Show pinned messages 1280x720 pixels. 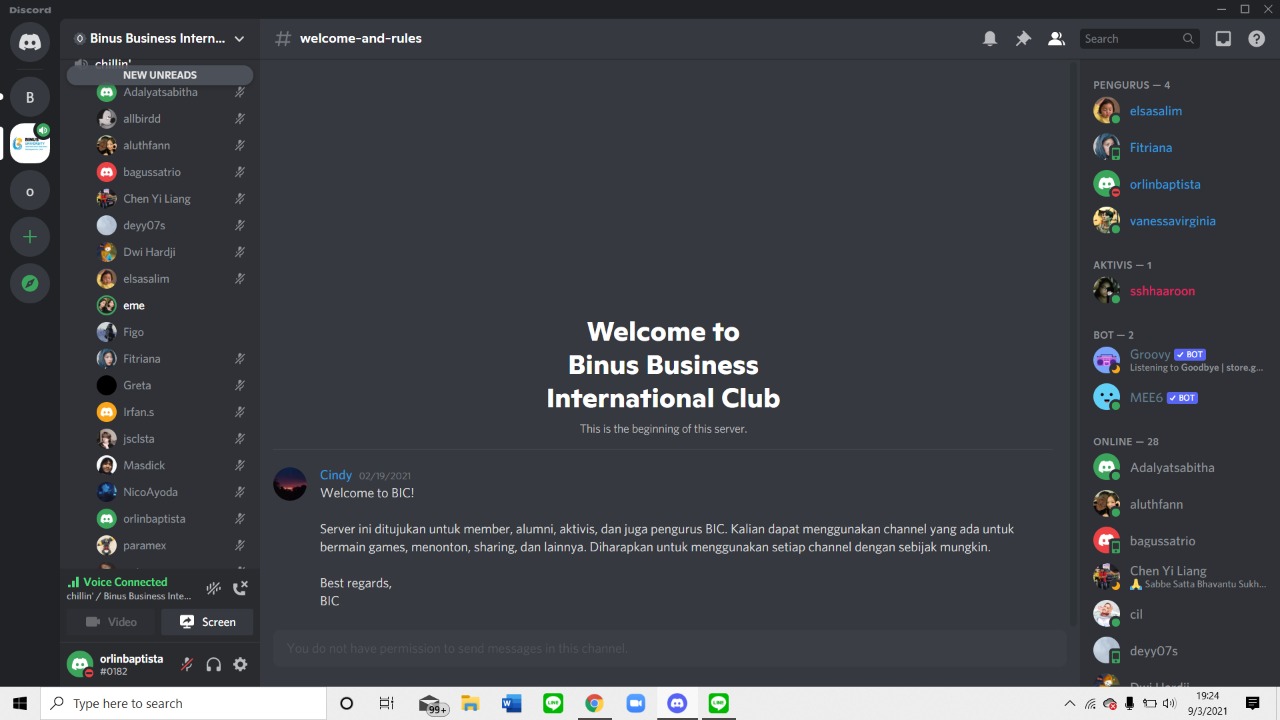[x=1023, y=39]
